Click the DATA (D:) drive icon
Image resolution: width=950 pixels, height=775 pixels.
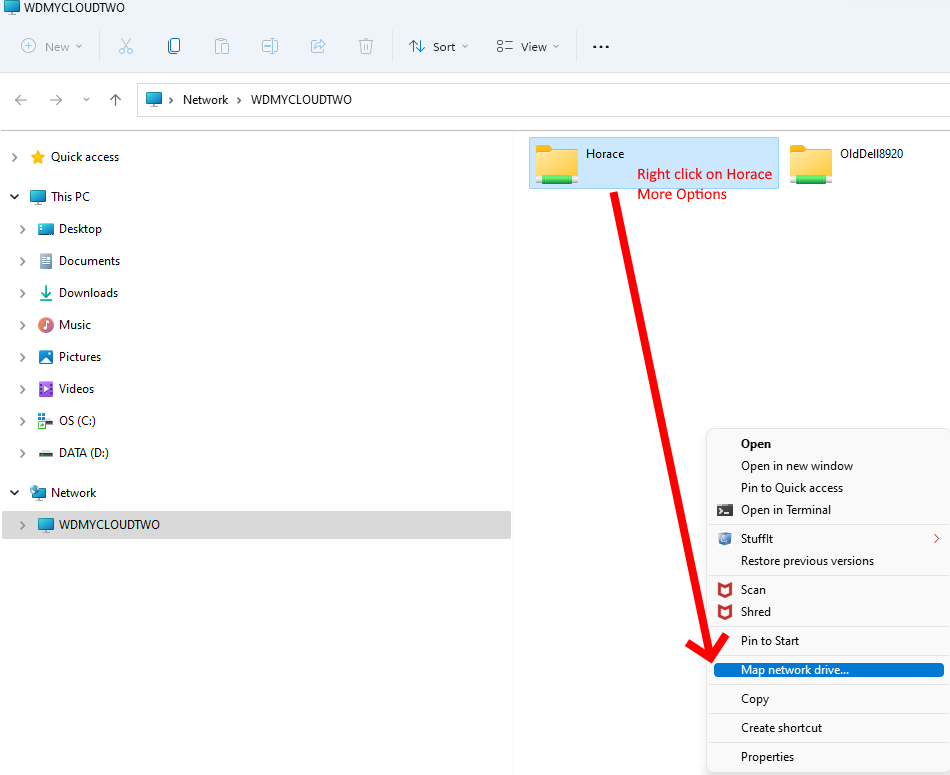pos(45,453)
